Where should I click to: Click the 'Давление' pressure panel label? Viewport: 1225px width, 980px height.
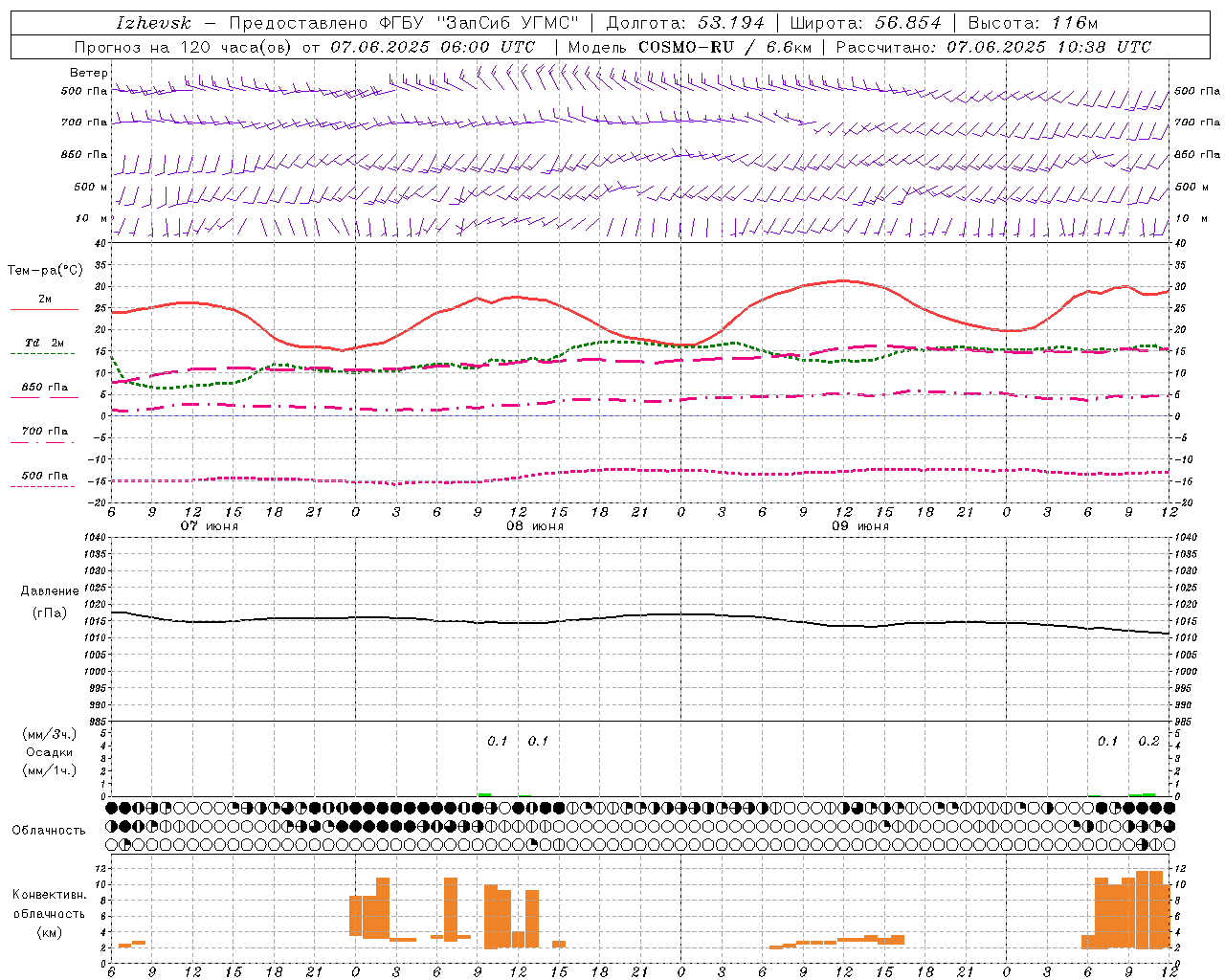pos(50,591)
